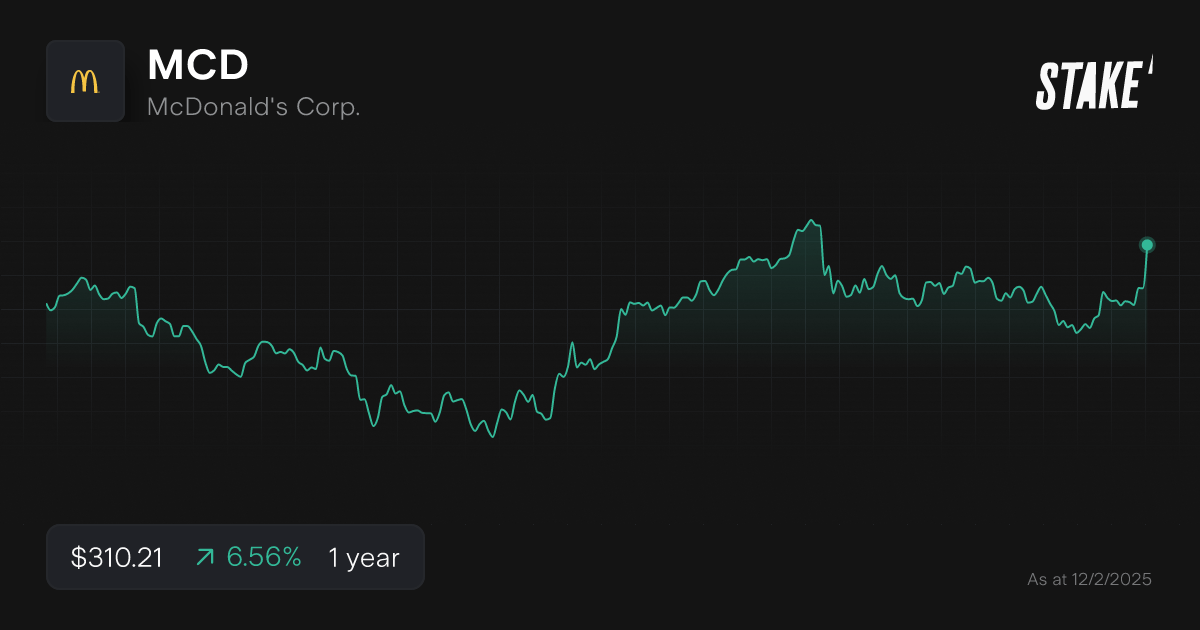Toggle the 1 year time range
Viewport: 1200px width, 630px height.
point(362,557)
